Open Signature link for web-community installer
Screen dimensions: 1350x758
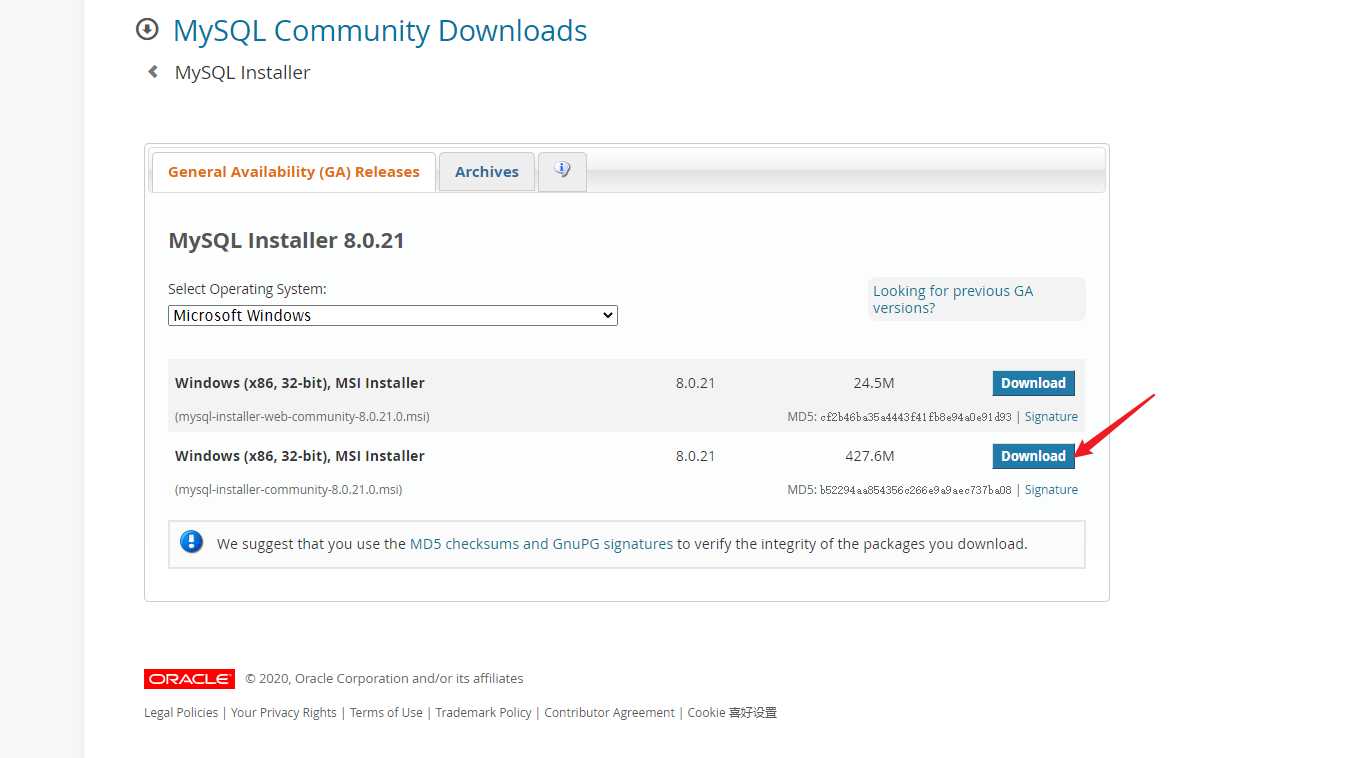pos(1051,417)
